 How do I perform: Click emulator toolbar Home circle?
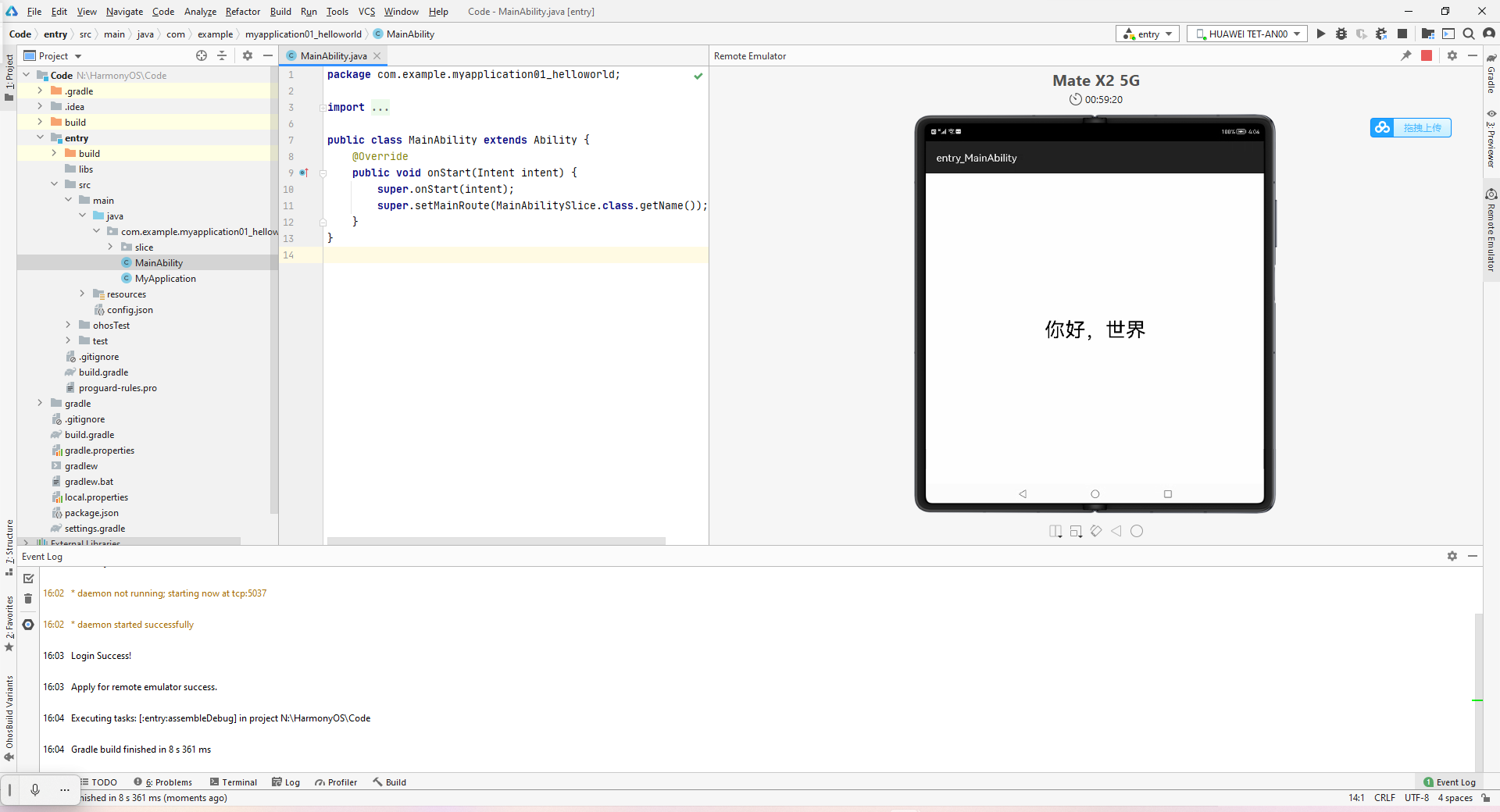(1137, 531)
